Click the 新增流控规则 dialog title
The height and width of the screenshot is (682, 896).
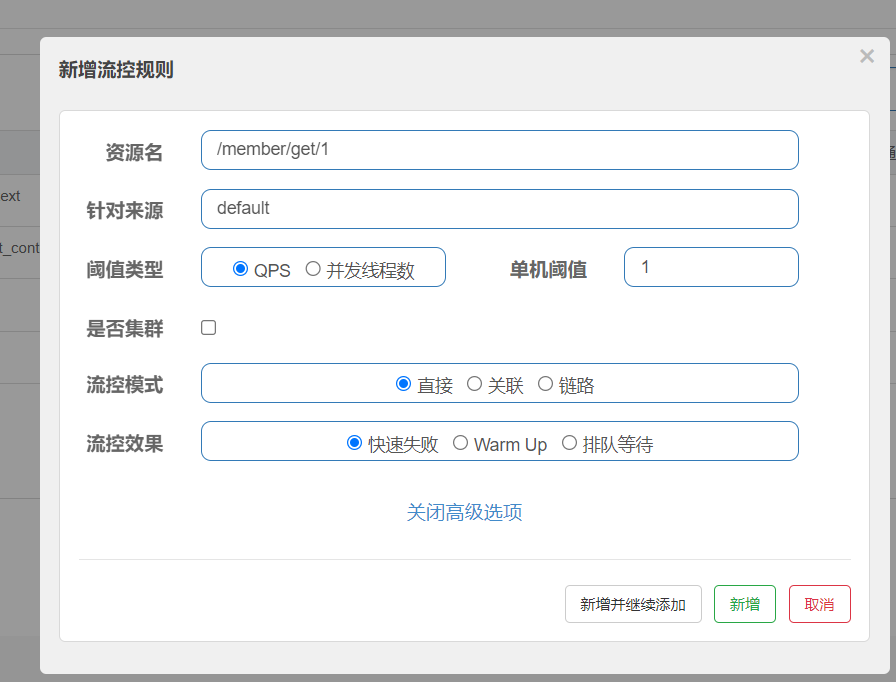(116, 69)
